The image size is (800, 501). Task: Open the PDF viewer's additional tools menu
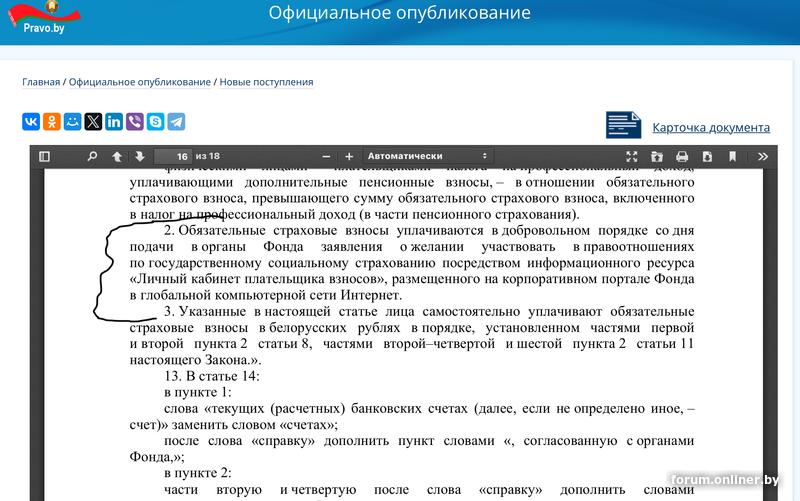(x=763, y=156)
